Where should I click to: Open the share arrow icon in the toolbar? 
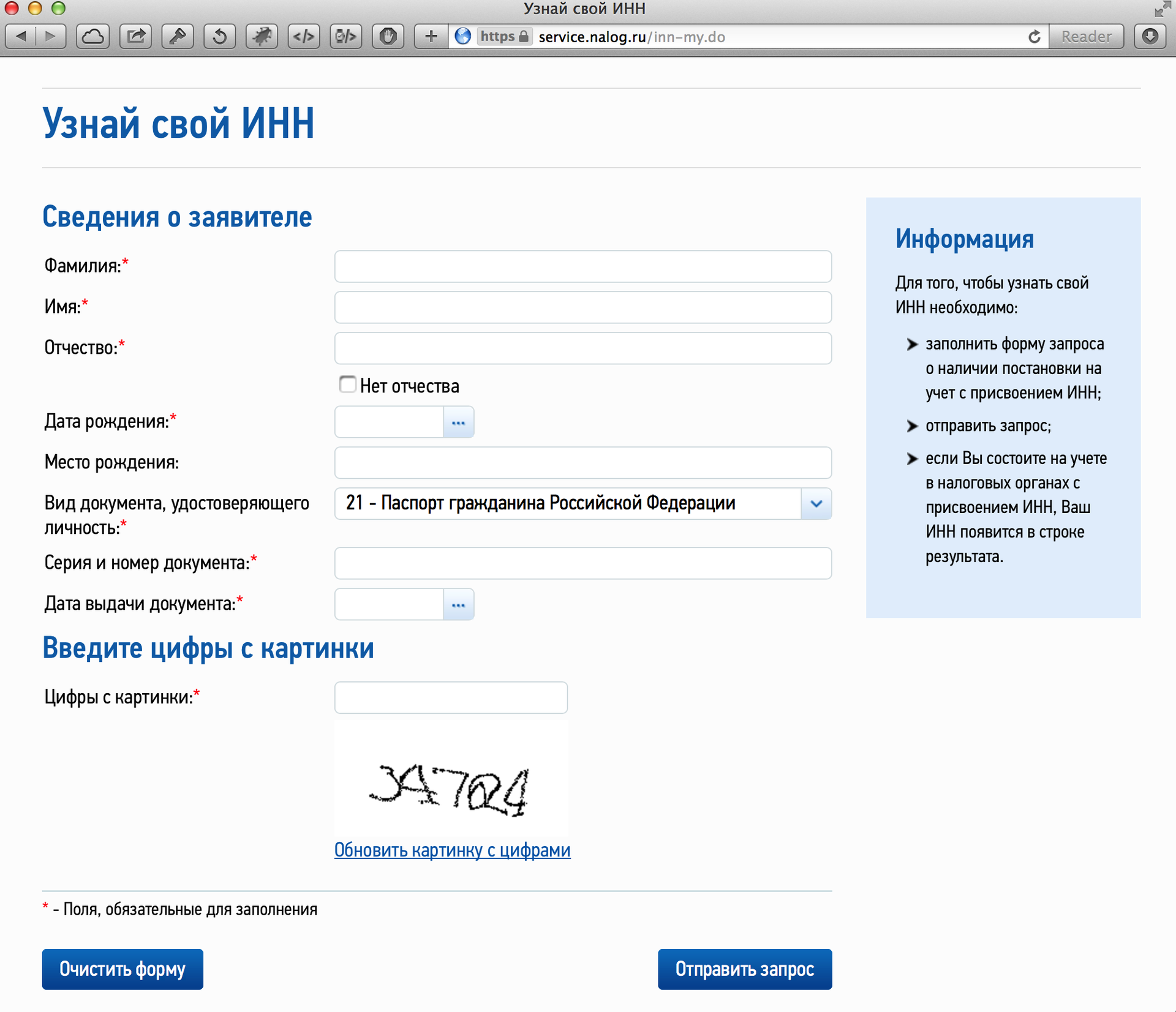coord(135,36)
